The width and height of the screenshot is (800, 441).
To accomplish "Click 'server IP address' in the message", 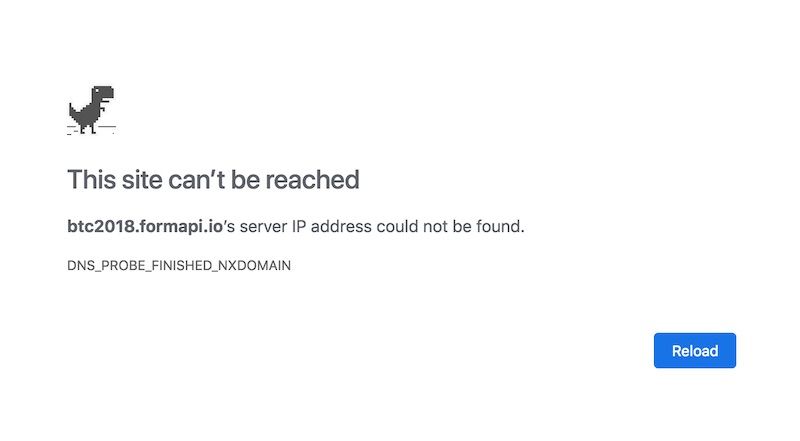I will 306,226.
